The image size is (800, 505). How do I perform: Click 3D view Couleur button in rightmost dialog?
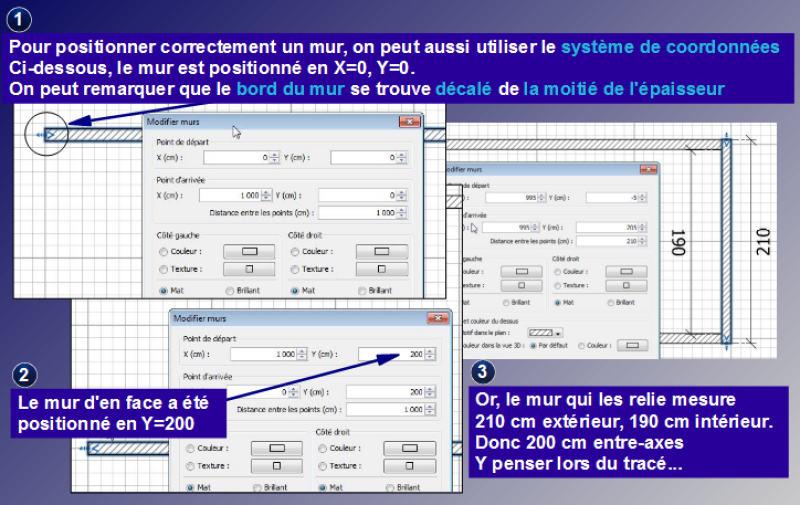[x=632, y=345]
